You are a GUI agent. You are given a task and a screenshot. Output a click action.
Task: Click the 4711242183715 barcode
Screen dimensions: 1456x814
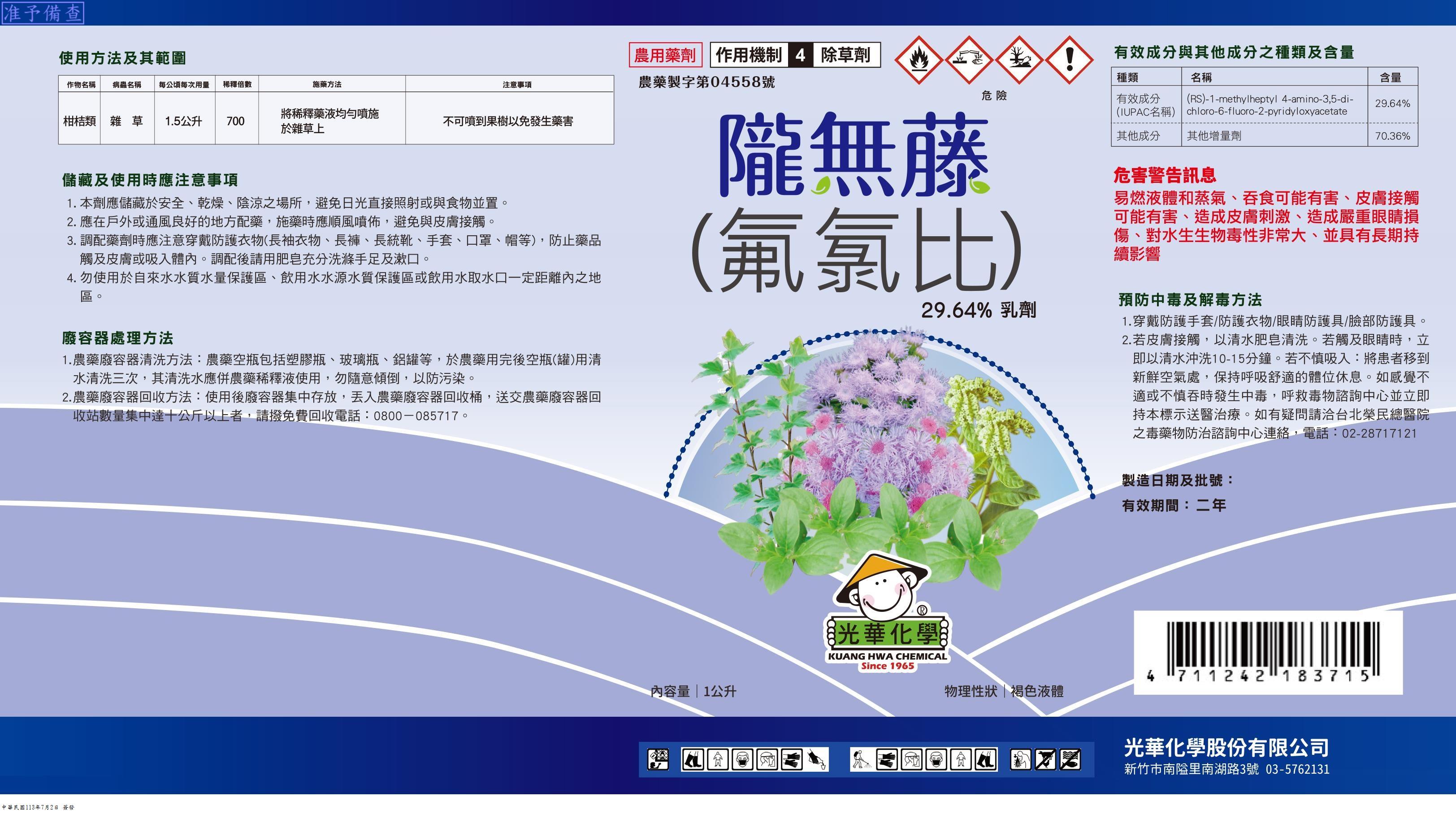(1268, 652)
